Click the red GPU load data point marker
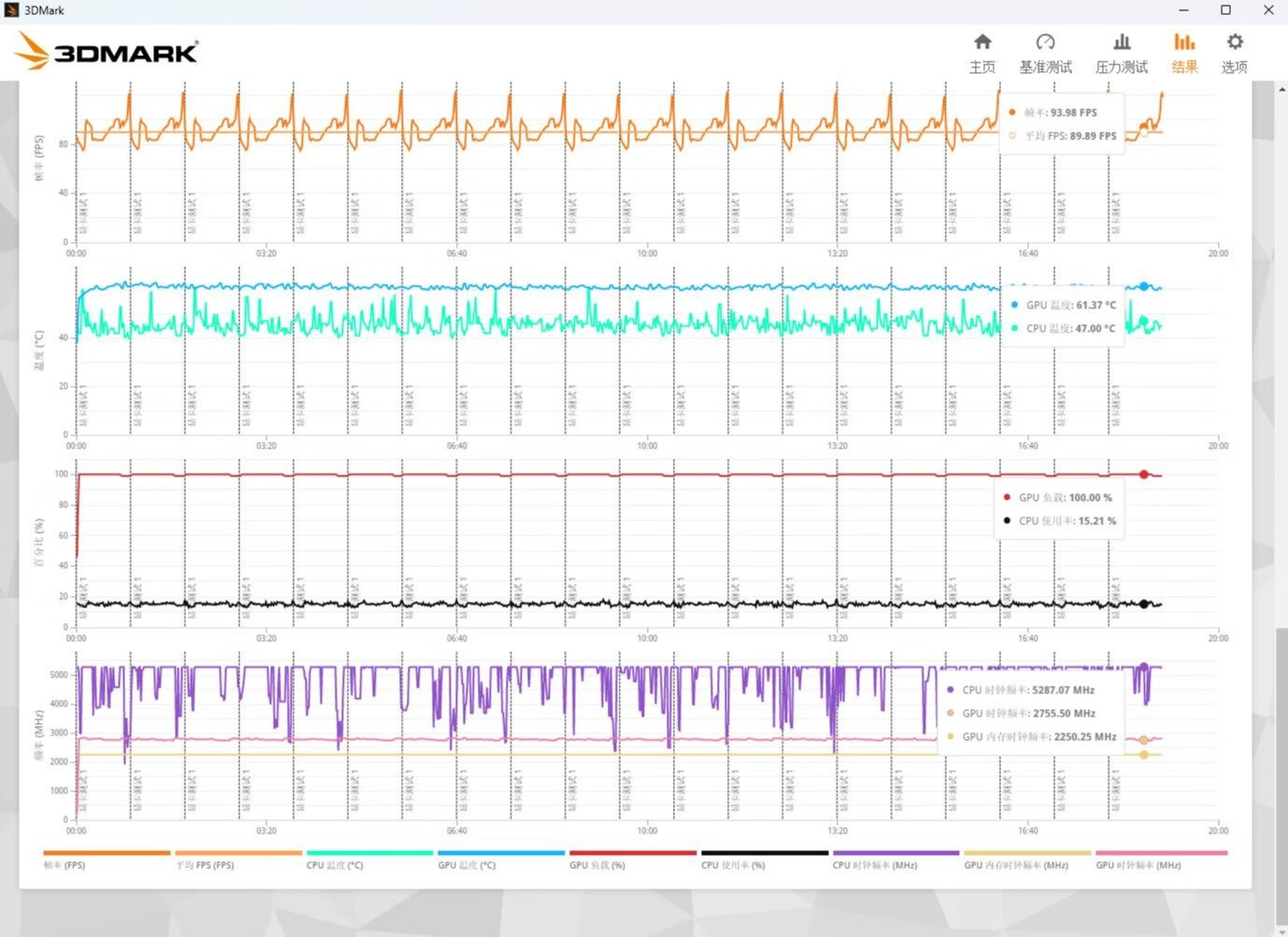This screenshot has width=1288, height=937. coord(1144,475)
